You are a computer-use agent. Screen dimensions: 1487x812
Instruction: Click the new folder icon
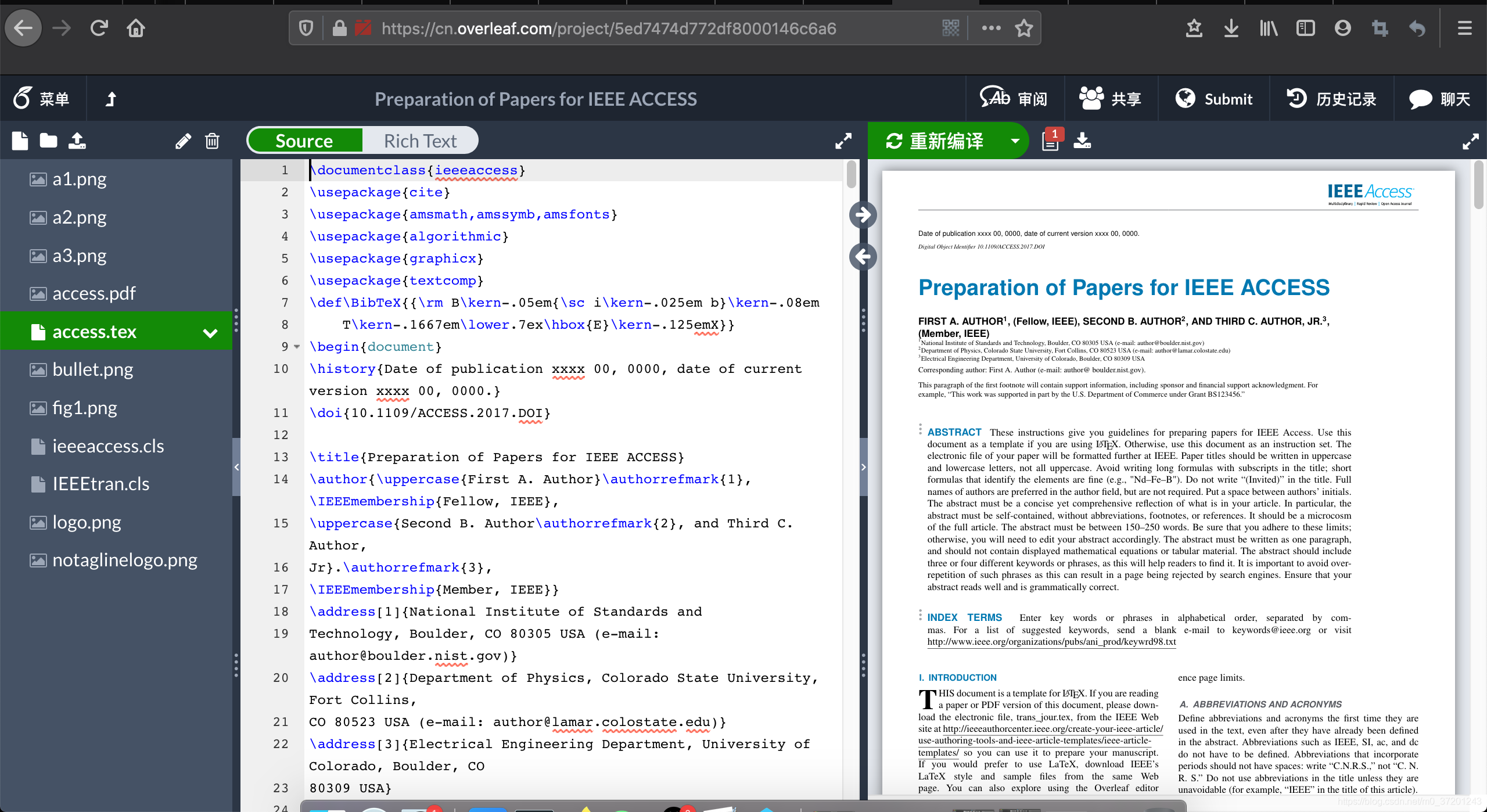coord(48,141)
